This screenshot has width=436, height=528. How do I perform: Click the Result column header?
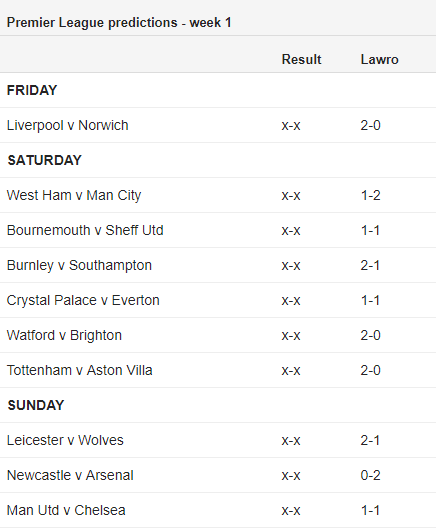coord(301,60)
